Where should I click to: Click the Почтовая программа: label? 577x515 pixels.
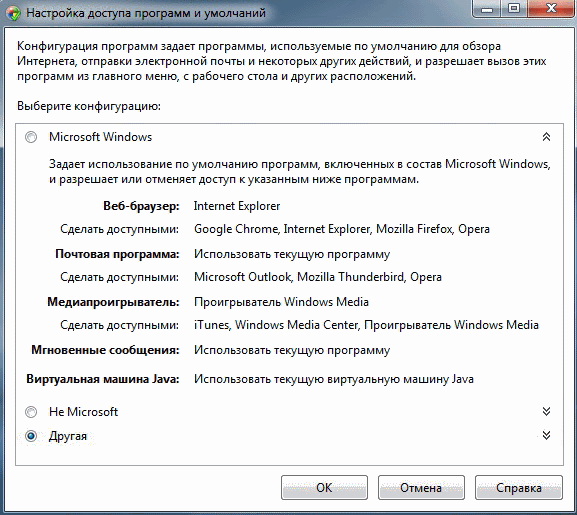117,254
